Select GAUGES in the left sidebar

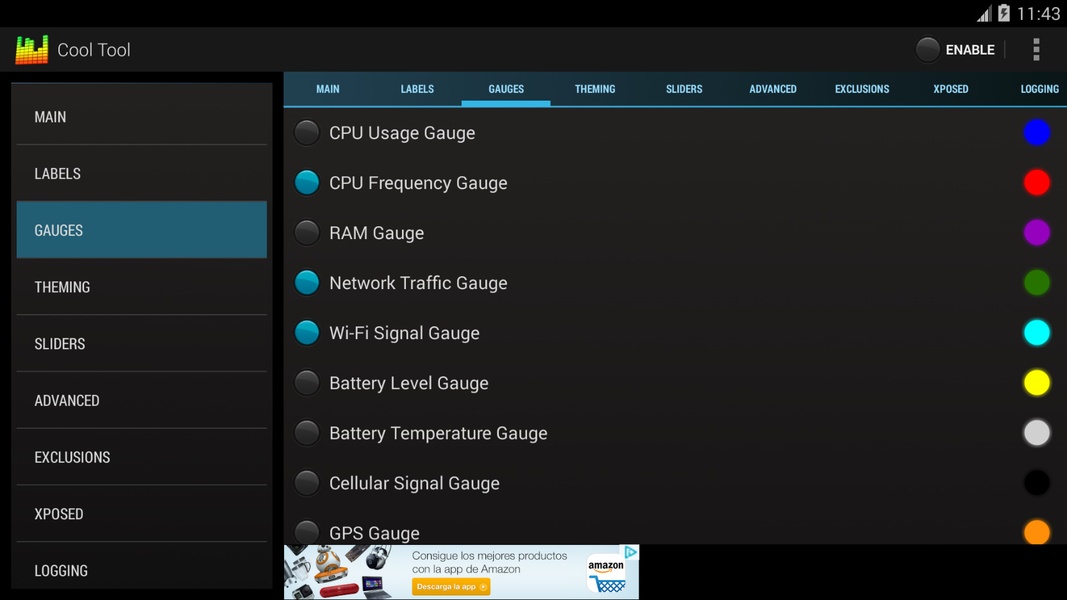point(142,230)
